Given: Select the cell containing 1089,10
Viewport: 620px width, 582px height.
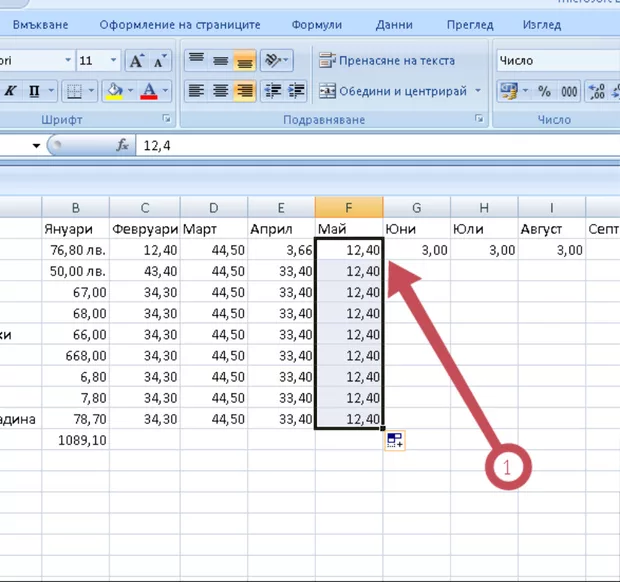Looking at the screenshot, I should (x=76, y=440).
